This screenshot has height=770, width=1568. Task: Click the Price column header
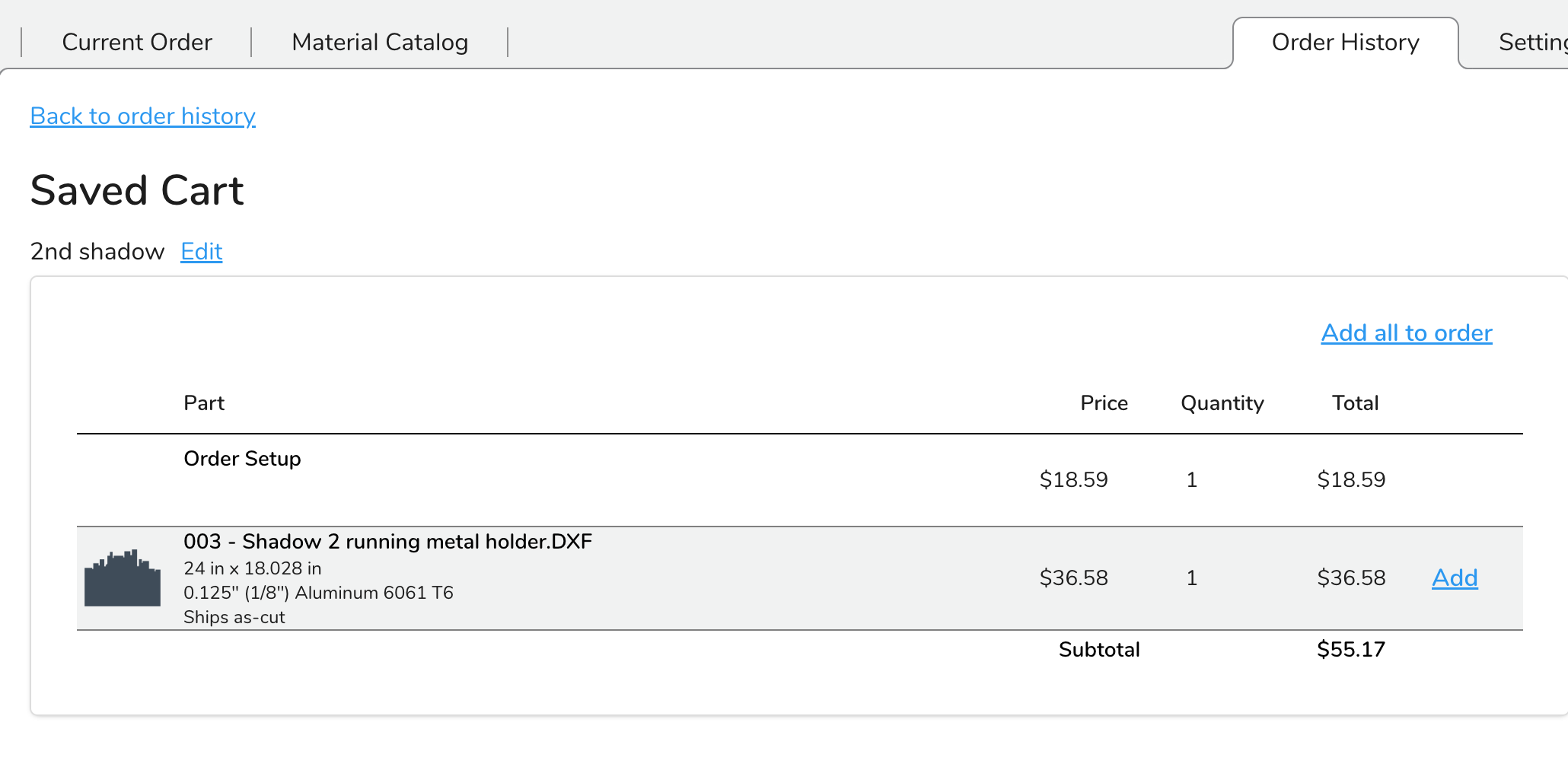pyautogui.click(x=1104, y=402)
